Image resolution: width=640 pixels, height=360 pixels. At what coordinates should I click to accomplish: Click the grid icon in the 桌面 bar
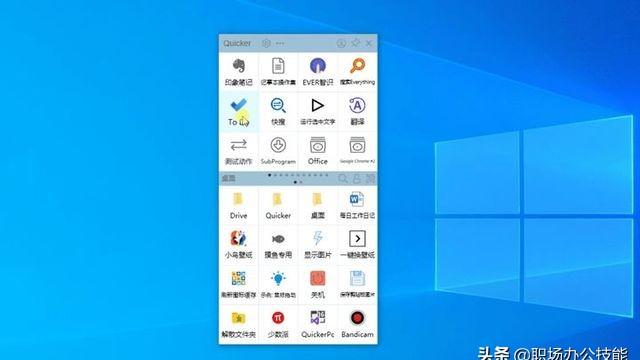(x=370, y=178)
